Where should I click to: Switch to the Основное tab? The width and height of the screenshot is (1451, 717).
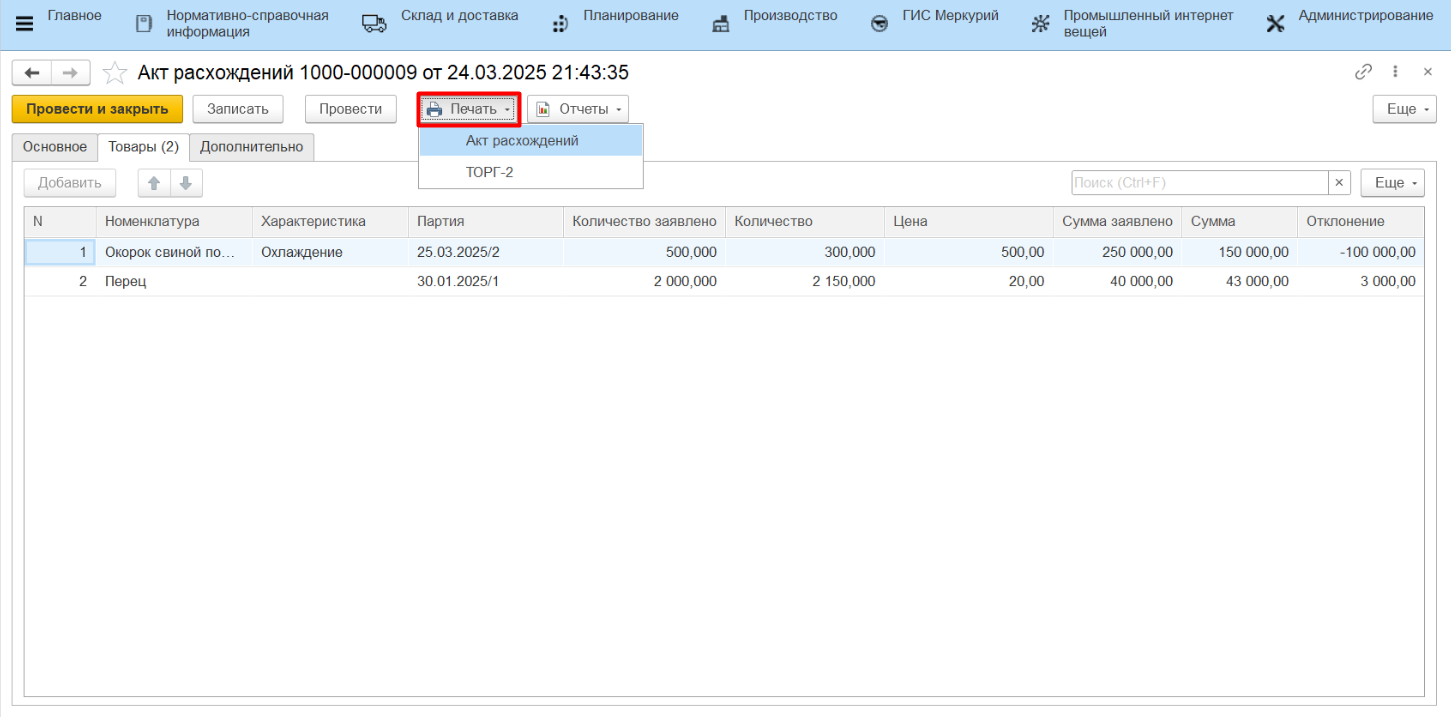click(x=55, y=147)
